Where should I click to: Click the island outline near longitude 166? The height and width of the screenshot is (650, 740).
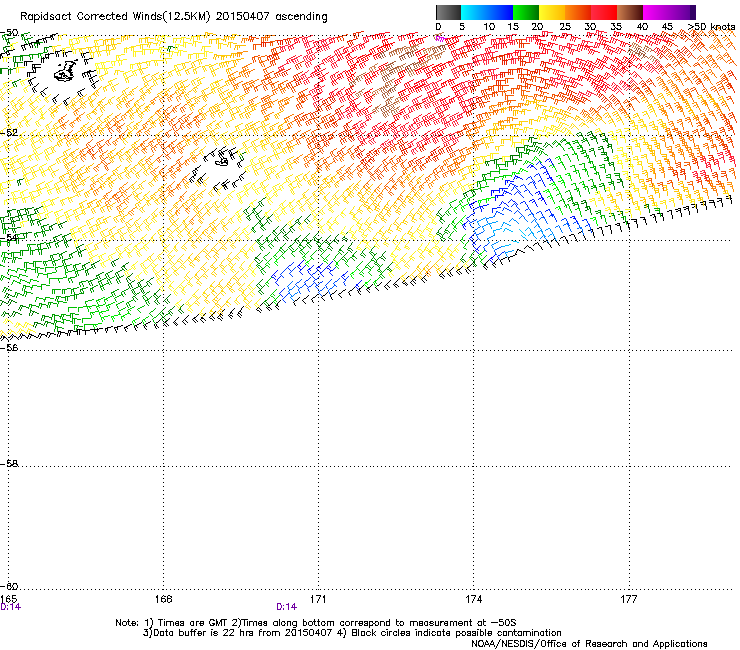tap(65, 71)
